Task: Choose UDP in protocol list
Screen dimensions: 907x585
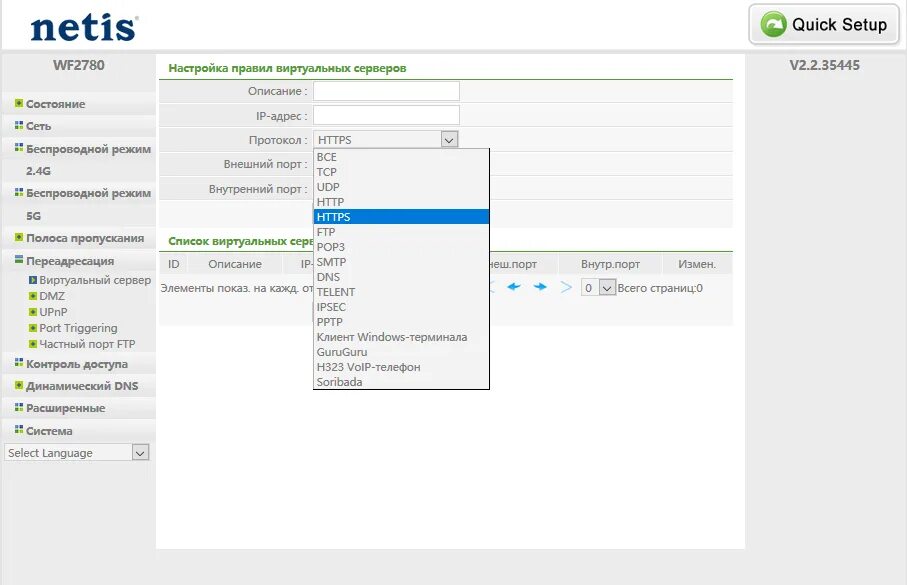Action: (401, 187)
